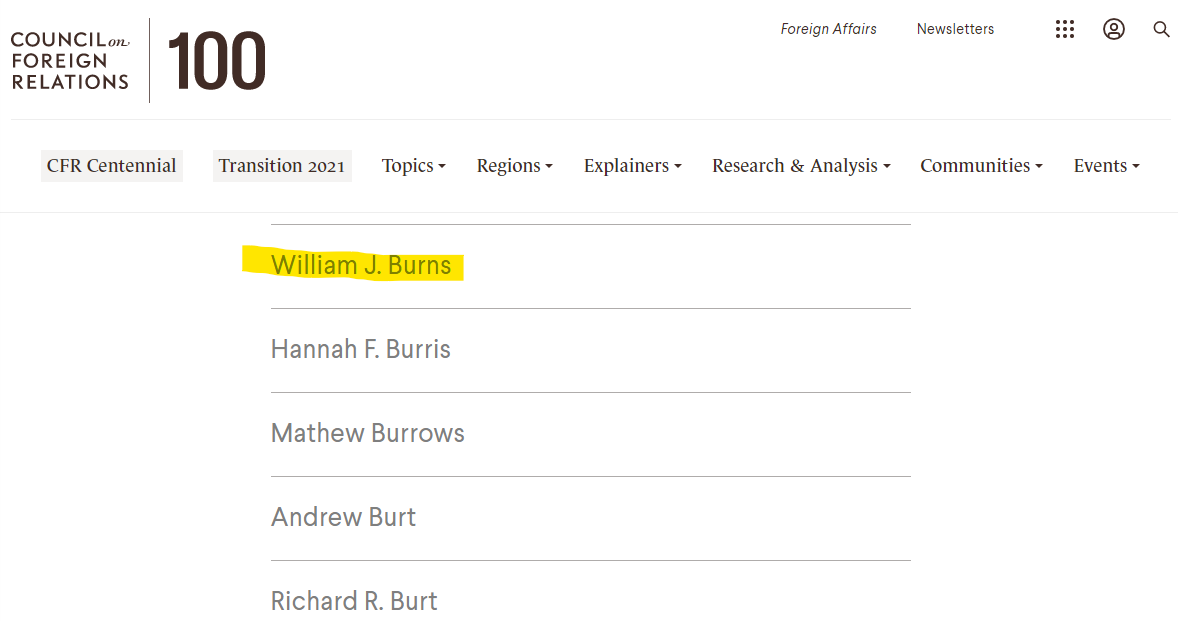Select William J. Burns in the list

coord(361,265)
